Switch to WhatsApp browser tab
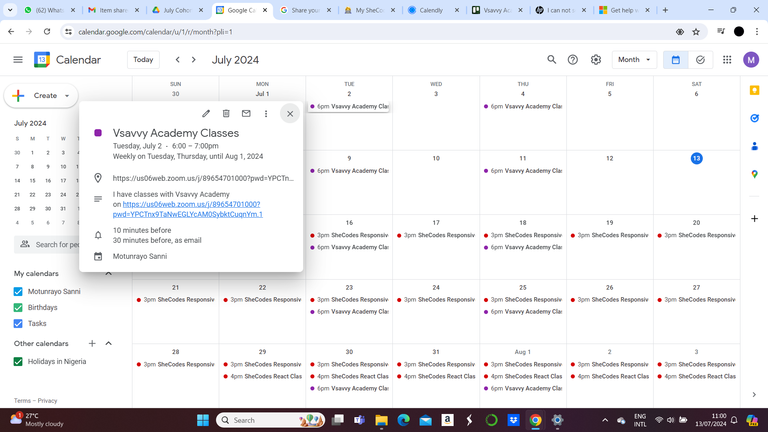This screenshot has height=432, width=768. [x=49, y=10]
